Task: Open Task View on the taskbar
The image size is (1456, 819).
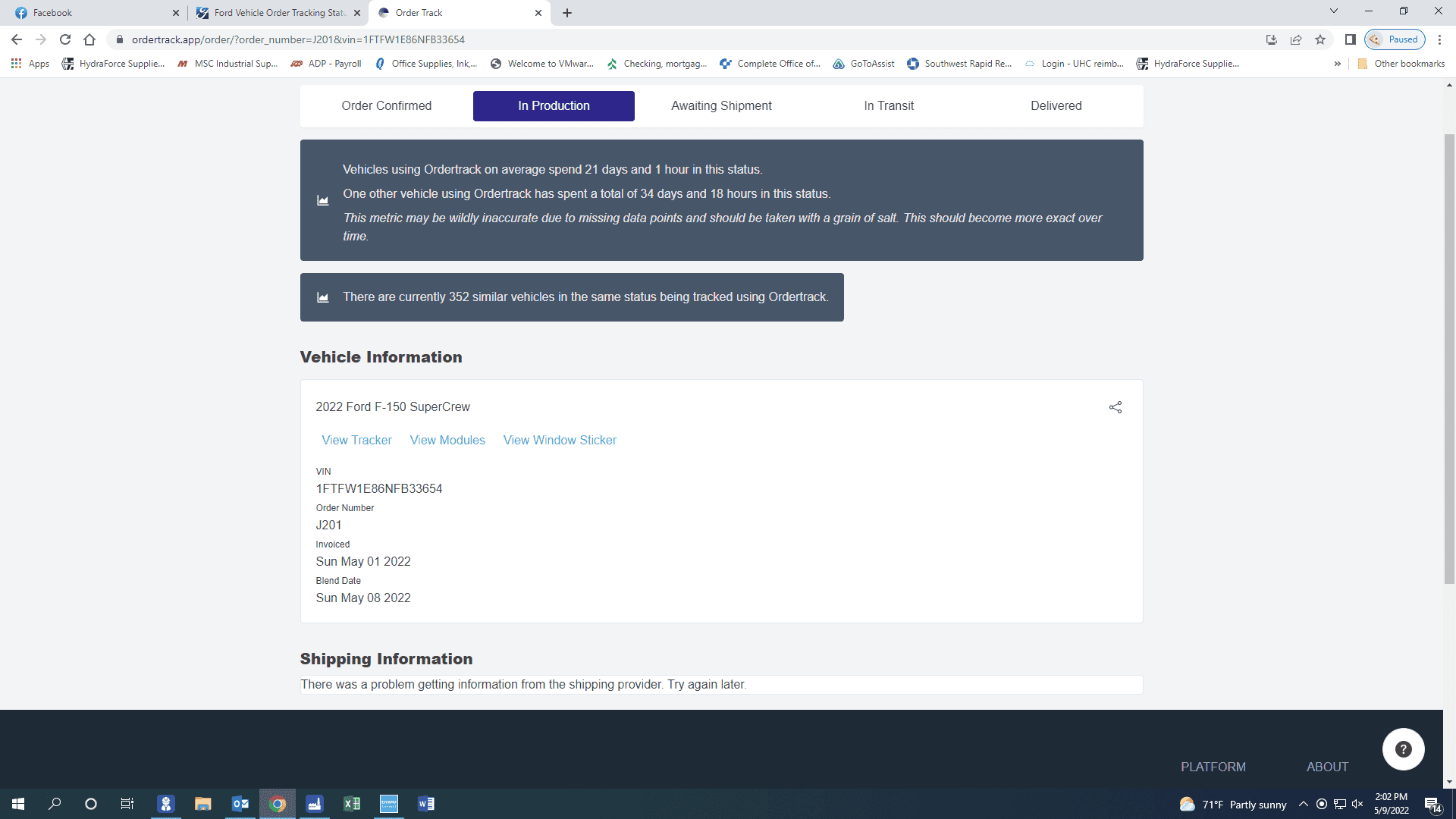Action: point(127,804)
